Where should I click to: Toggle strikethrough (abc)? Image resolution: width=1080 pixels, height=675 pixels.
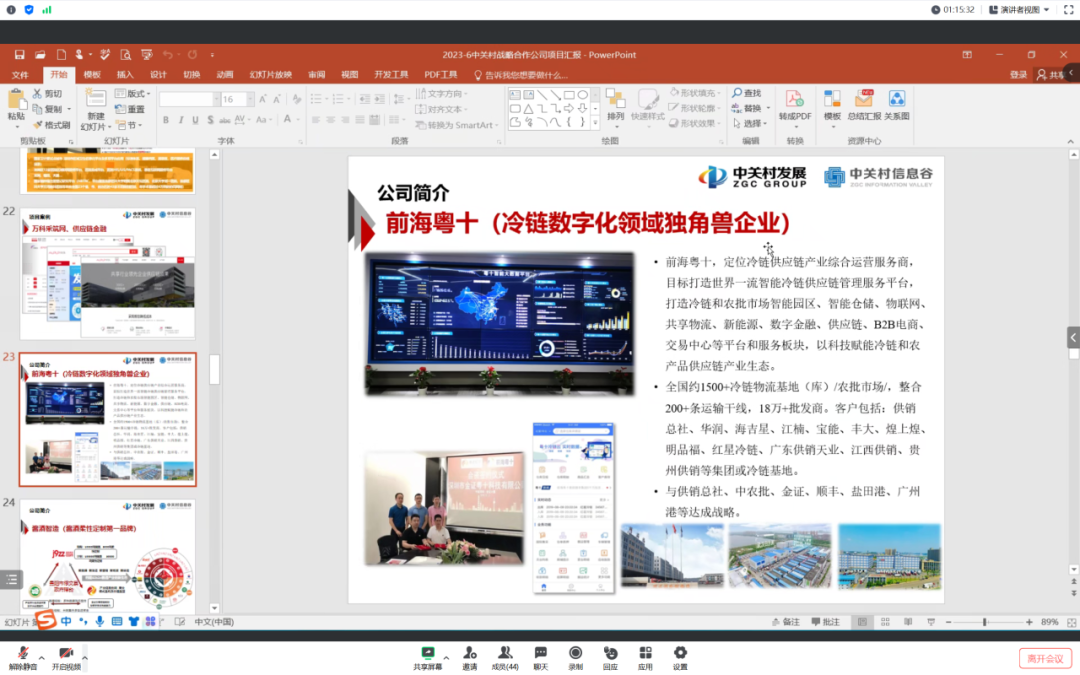pos(225,120)
